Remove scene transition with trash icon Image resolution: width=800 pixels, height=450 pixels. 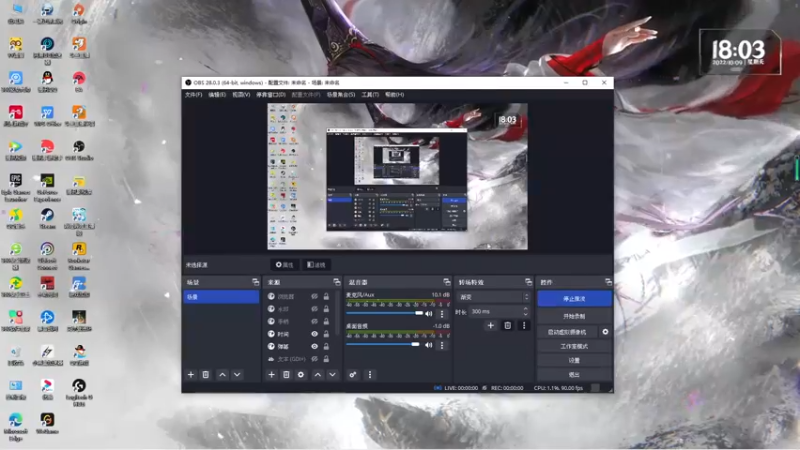click(508, 326)
